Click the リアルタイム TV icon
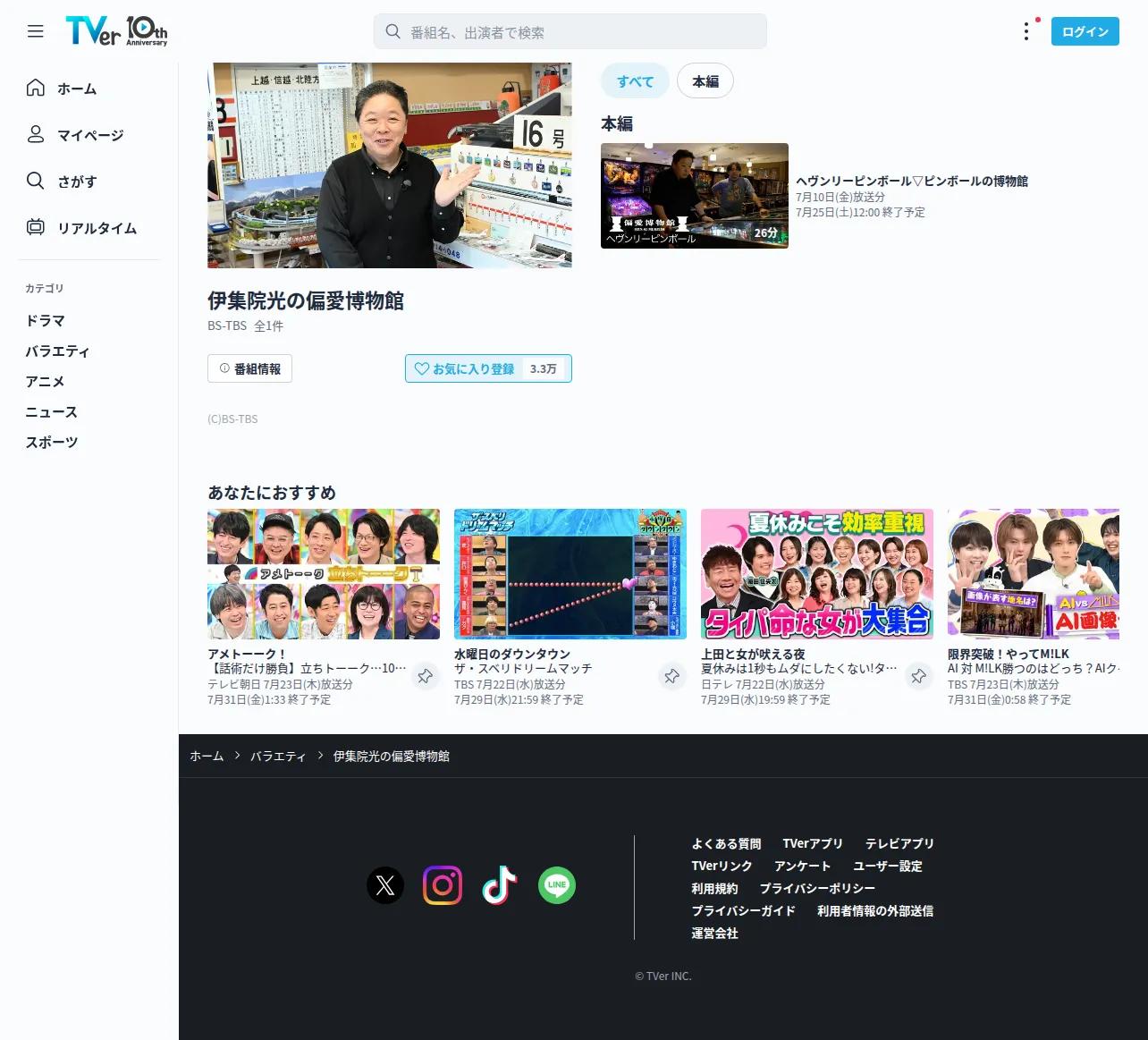The height and width of the screenshot is (1040, 1148). tap(36, 227)
